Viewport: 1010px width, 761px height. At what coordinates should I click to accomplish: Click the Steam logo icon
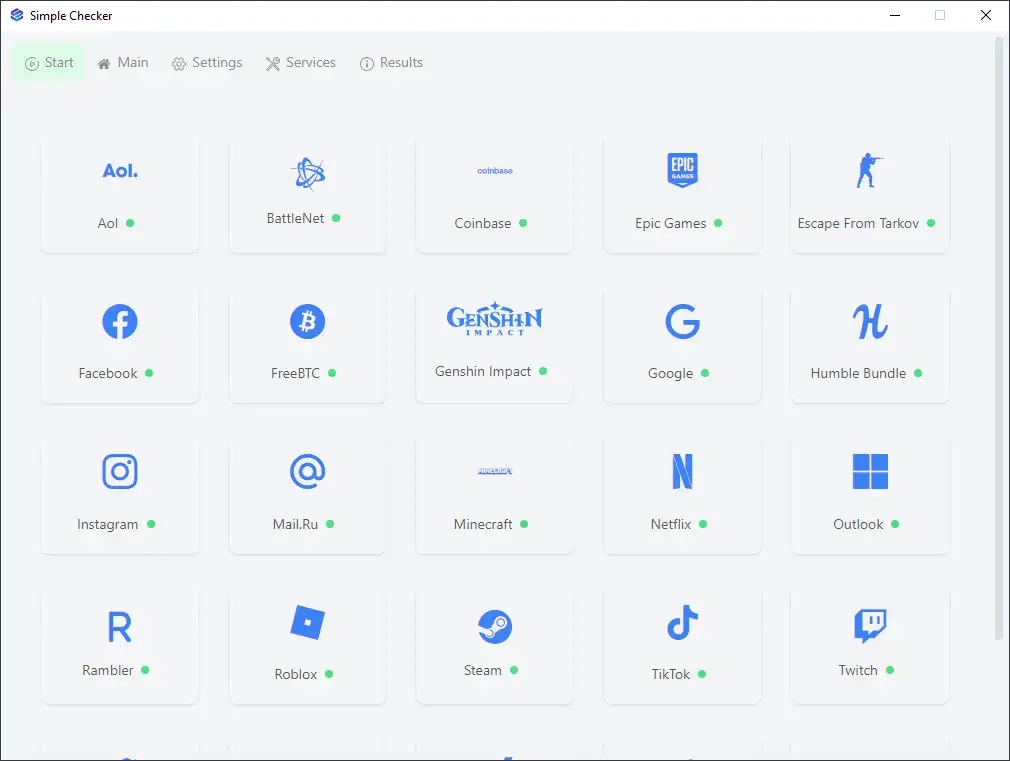[495, 627]
